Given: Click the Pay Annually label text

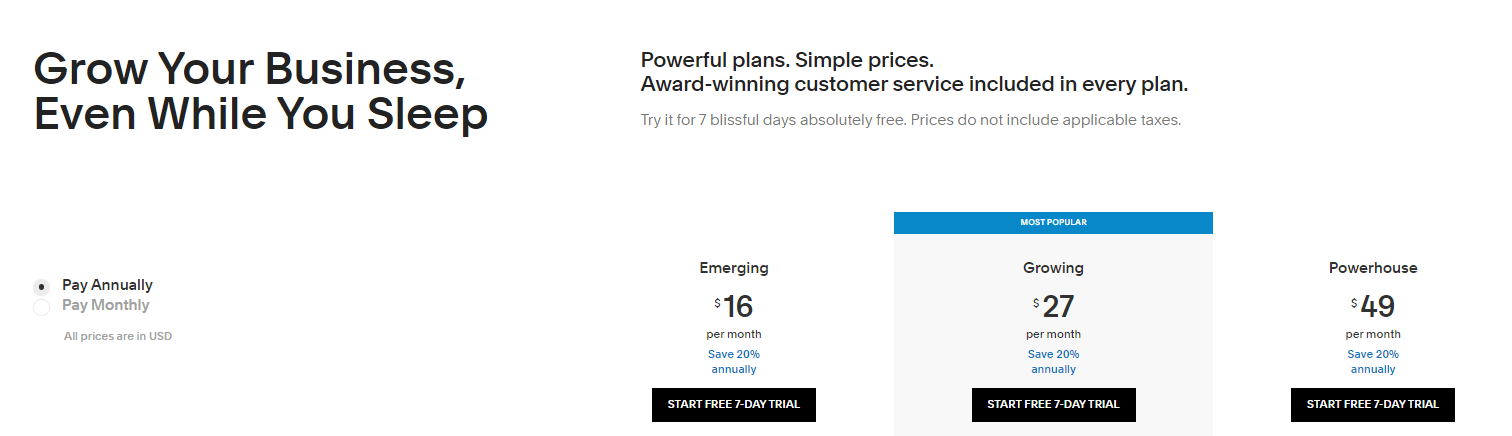Looking at the screenshot, I should pos(107,285).
